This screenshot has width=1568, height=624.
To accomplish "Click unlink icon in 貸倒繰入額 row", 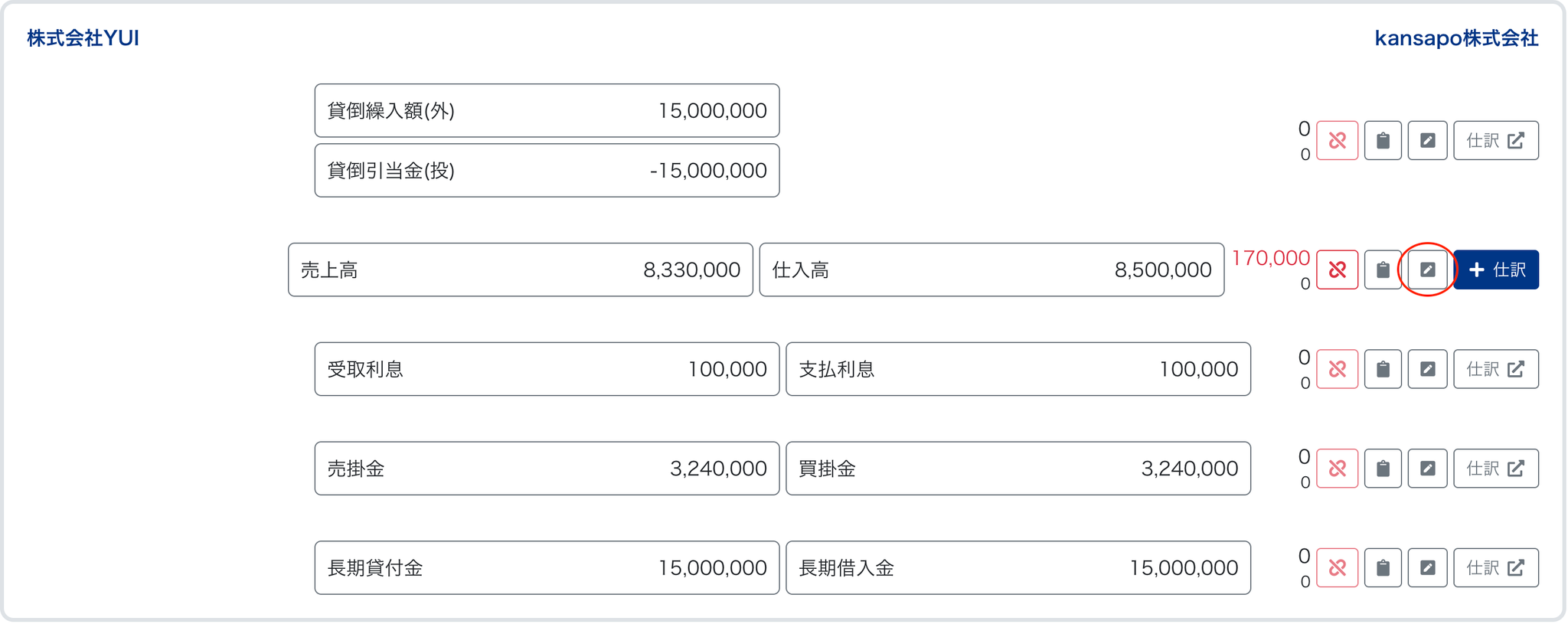I will click(x=1337, y=141).
